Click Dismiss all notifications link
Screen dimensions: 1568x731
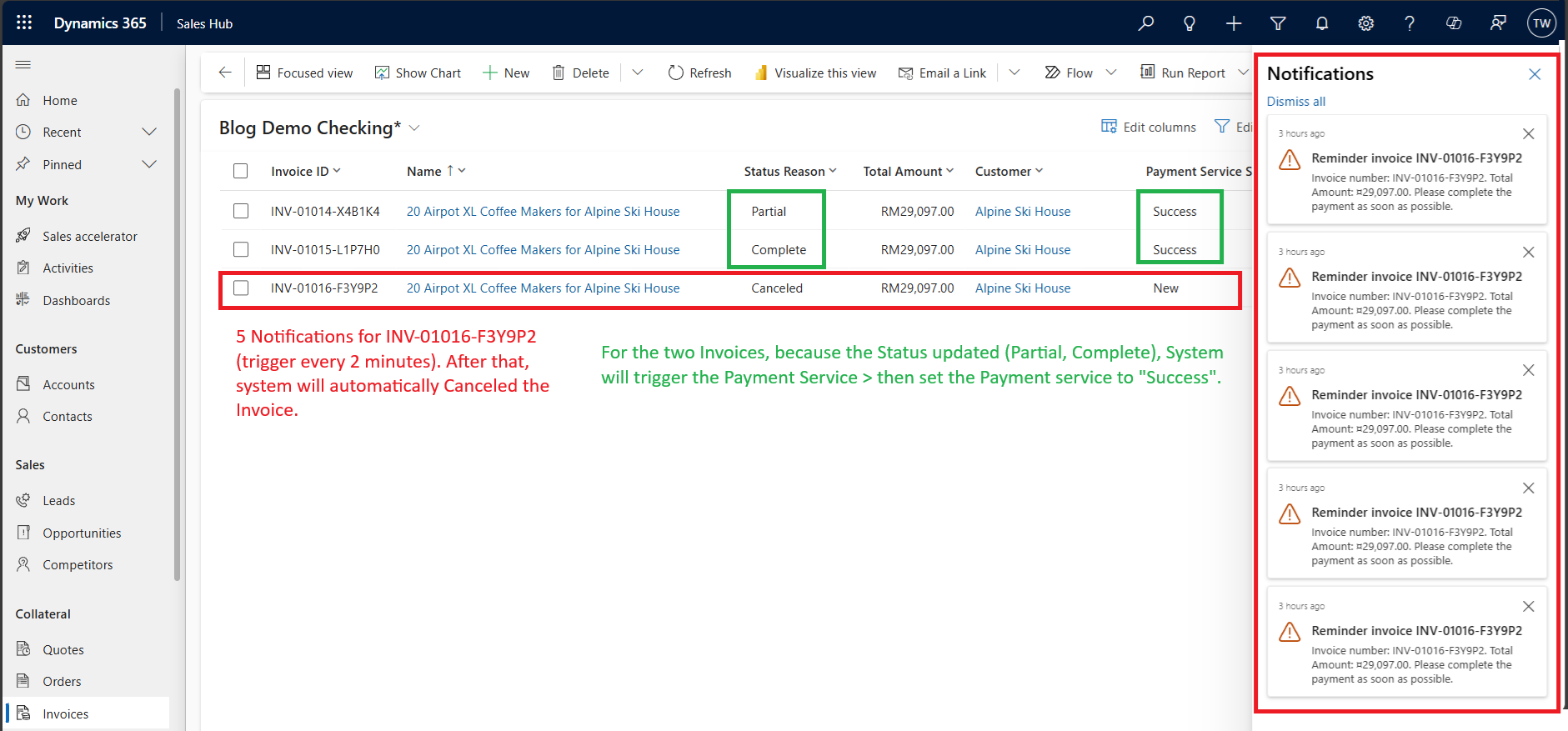[1295, 102]
